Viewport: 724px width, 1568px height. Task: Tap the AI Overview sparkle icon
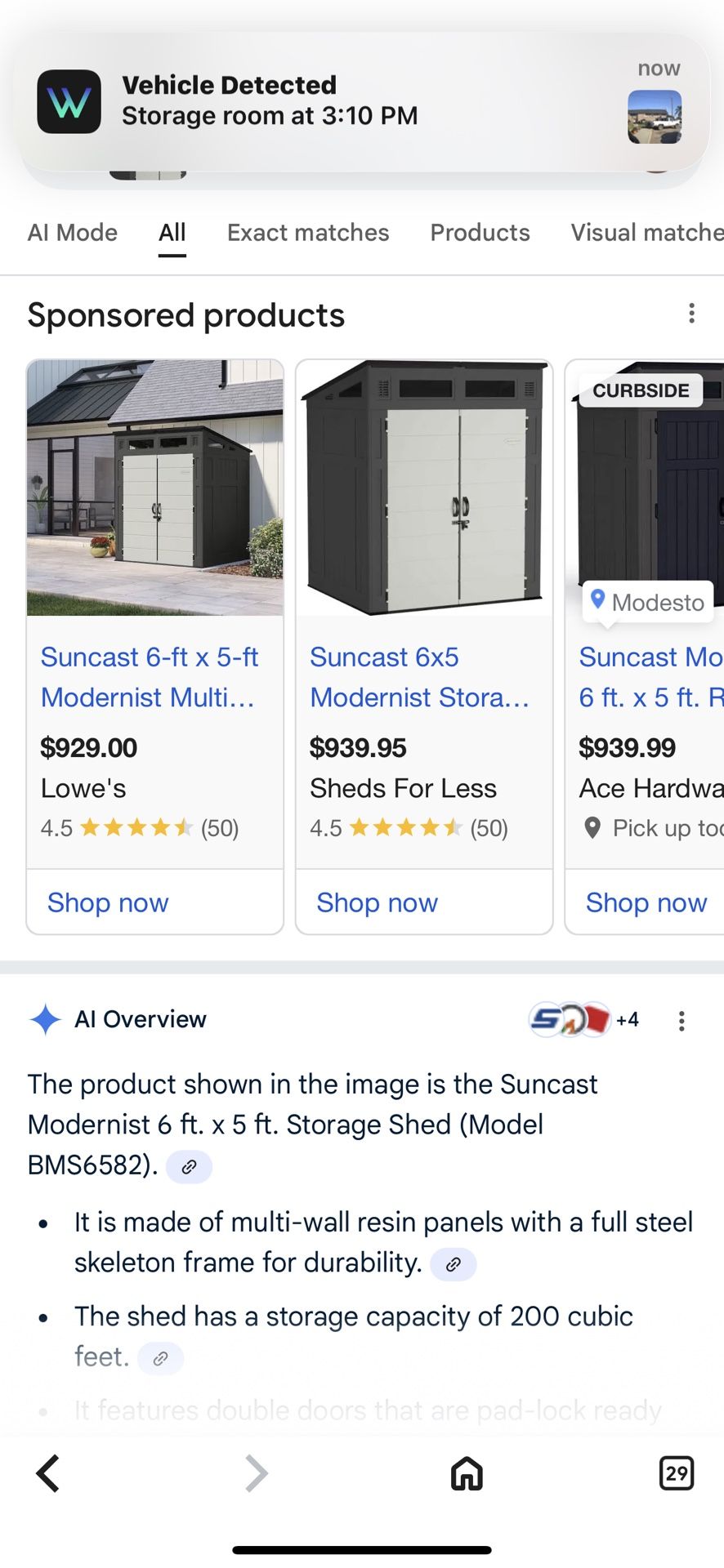click(45, 1020)
